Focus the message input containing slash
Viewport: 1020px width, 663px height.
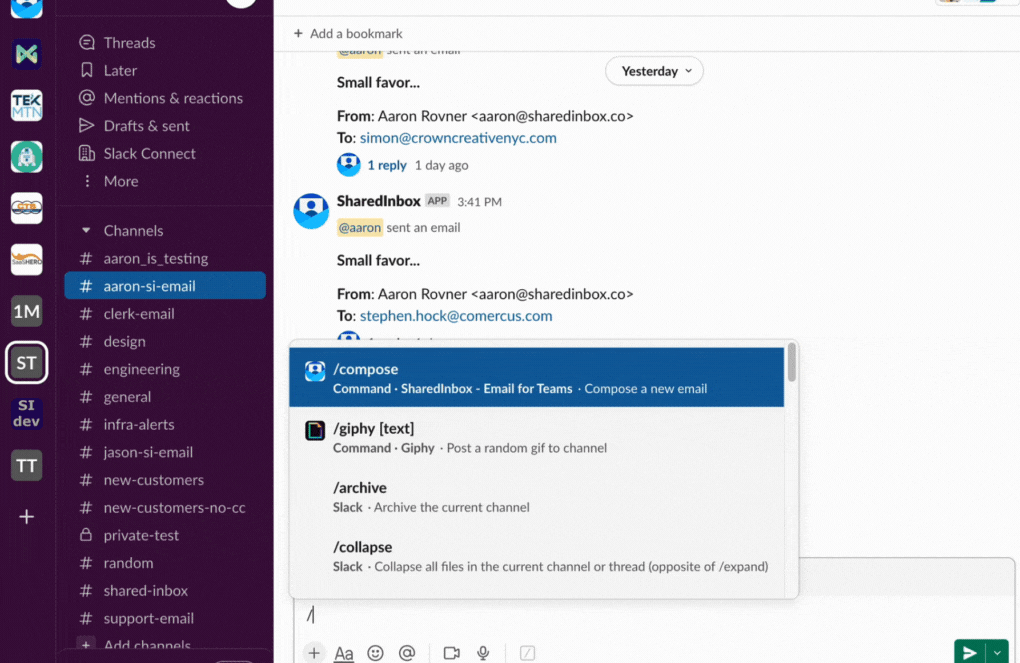pyautogui.click(x=654, y=614)
